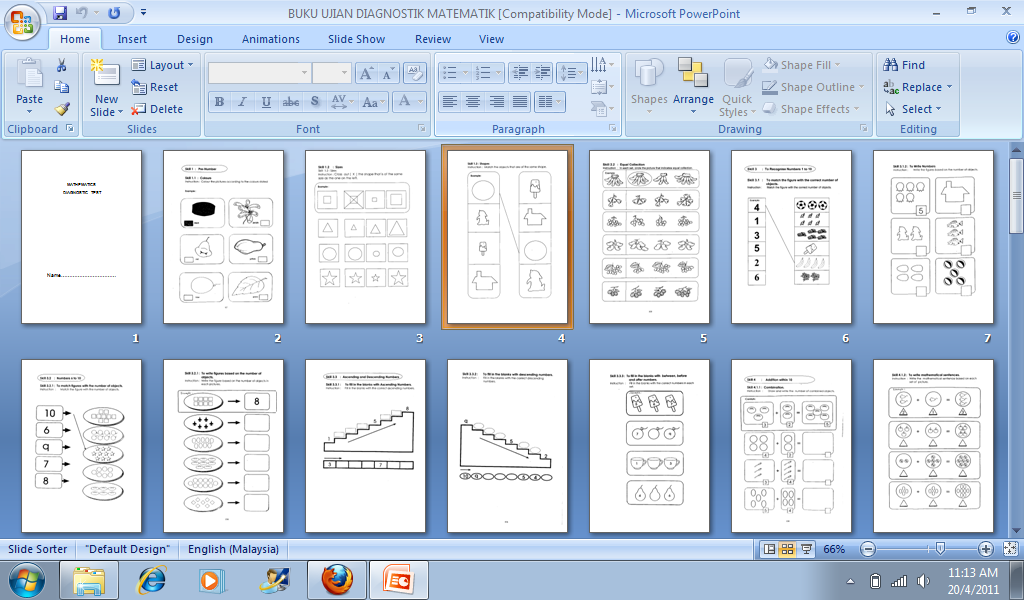The height and width of the screenshot is (600, 1024).
Task: Redo action in Quick Access toolbar
Action: click(114, 12)
